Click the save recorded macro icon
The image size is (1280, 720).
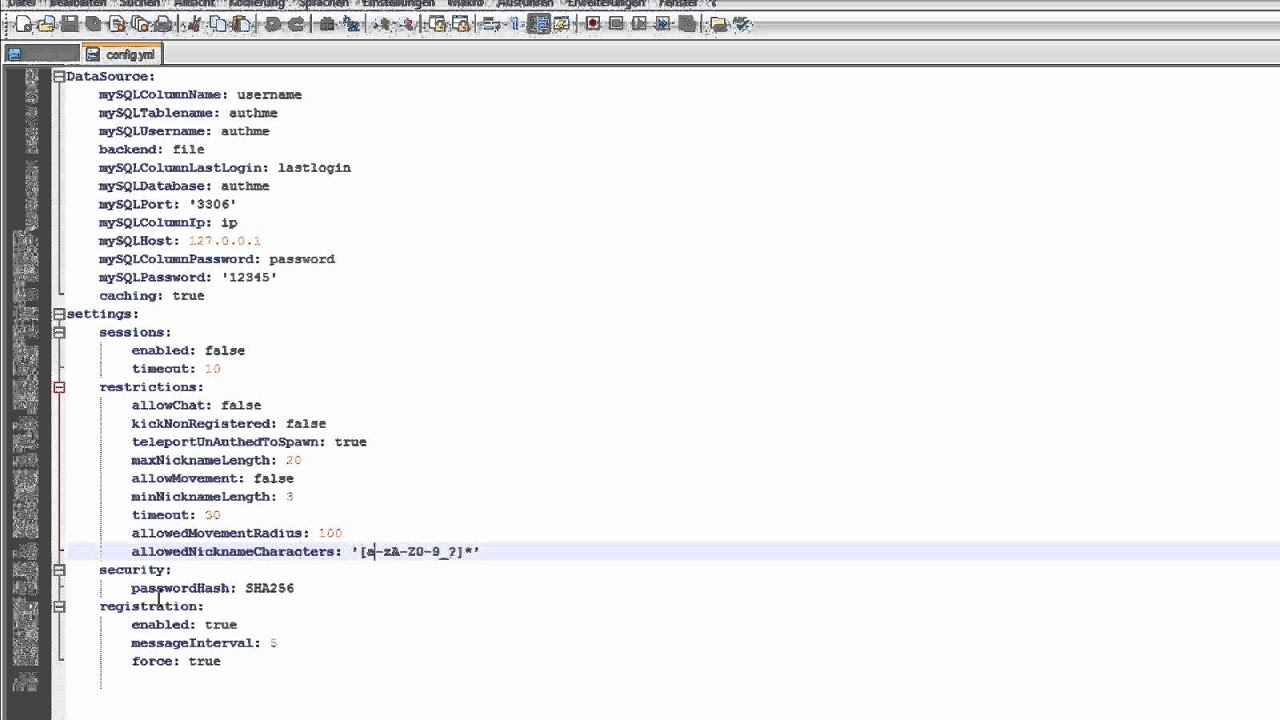tap(687, 24)
